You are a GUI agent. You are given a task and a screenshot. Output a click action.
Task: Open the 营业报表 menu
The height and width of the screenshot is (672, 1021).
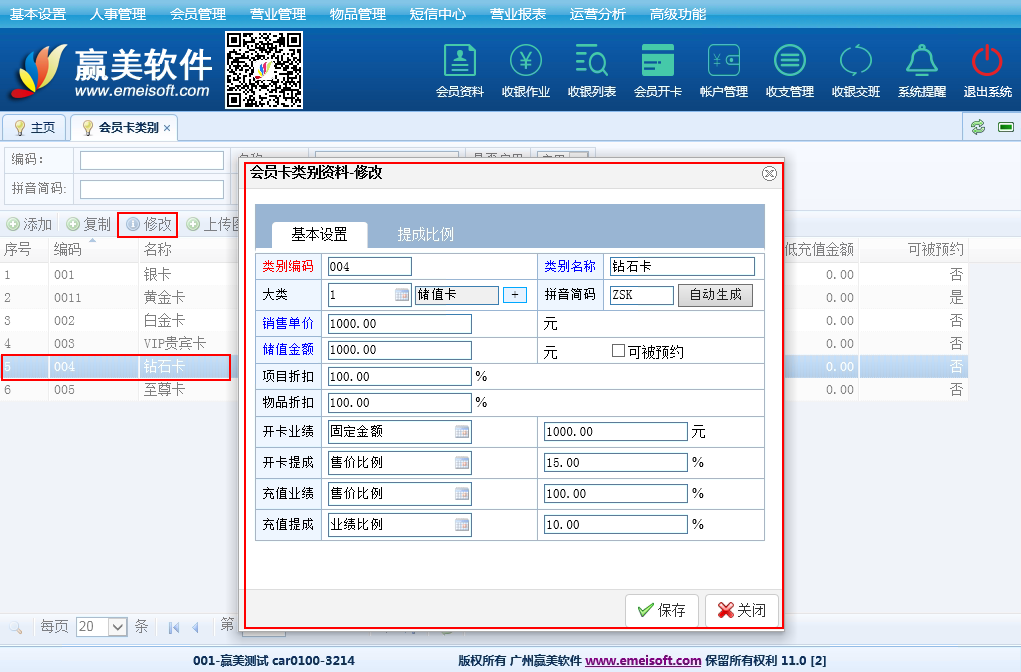click(518, 14)
